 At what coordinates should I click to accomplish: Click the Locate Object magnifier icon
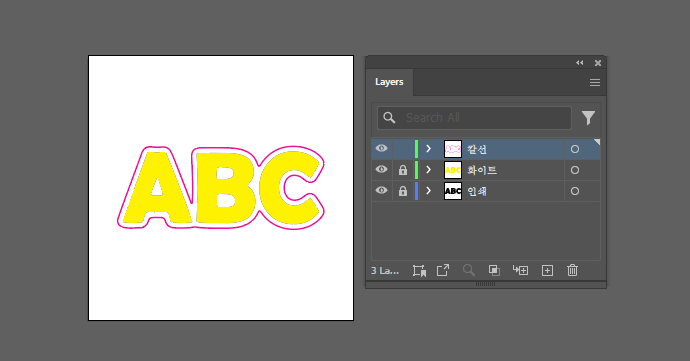pyautogui.click(x=469, y=270)
